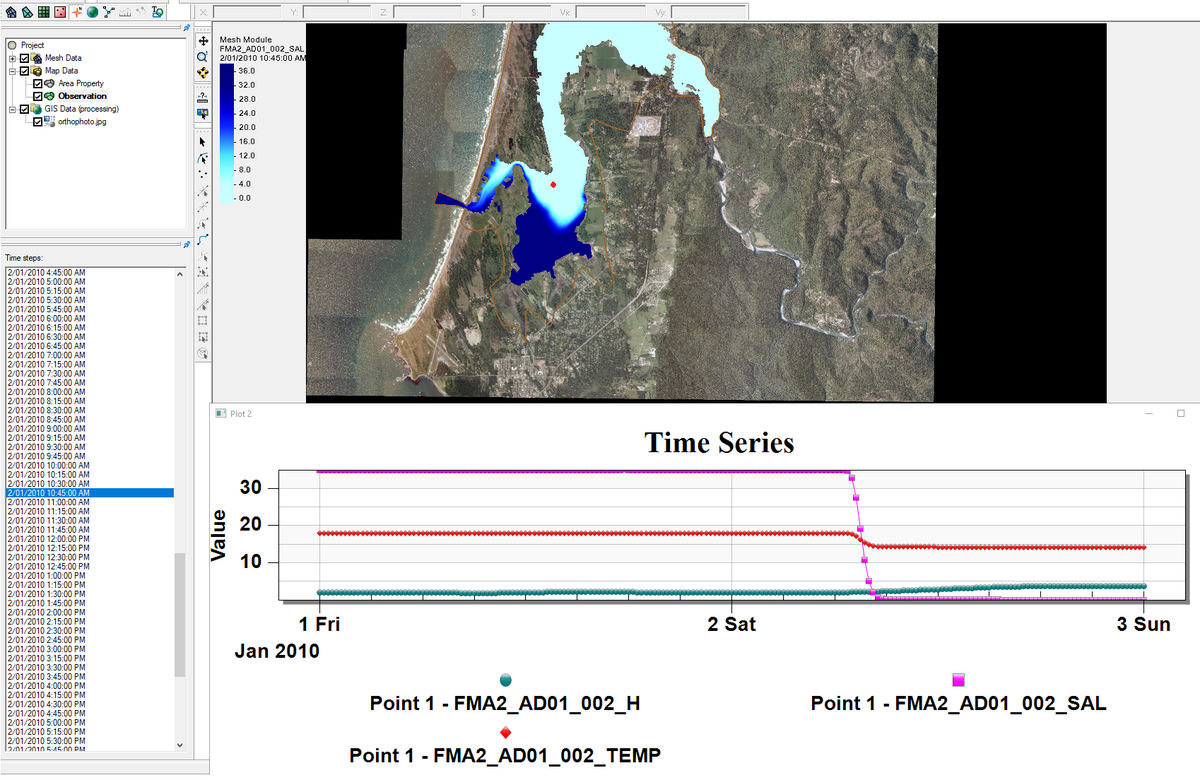The image size is (1200, 780).
Task: Collapse the GIS Data (processing) node
Action: [13, 109]
